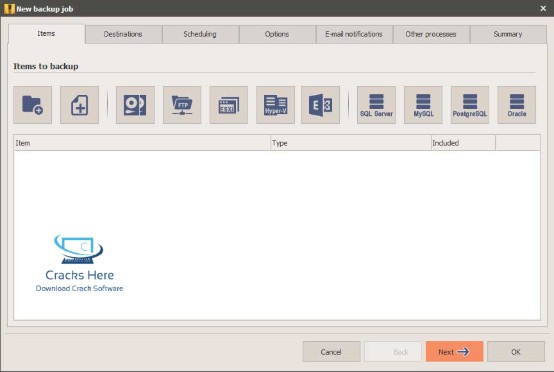Click the Cancel button
Image resolution: width=554 pixels, height=372 pixels.
[x=331, y=352]
